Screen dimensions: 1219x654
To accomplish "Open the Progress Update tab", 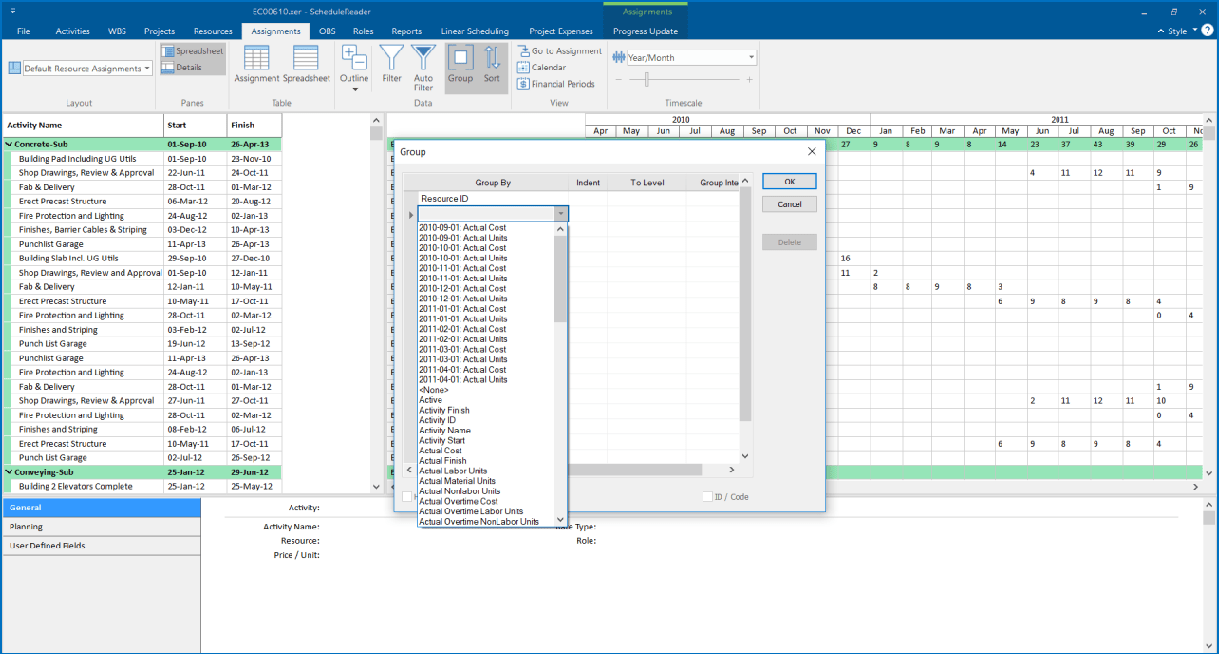I will [x=645, y=31].
